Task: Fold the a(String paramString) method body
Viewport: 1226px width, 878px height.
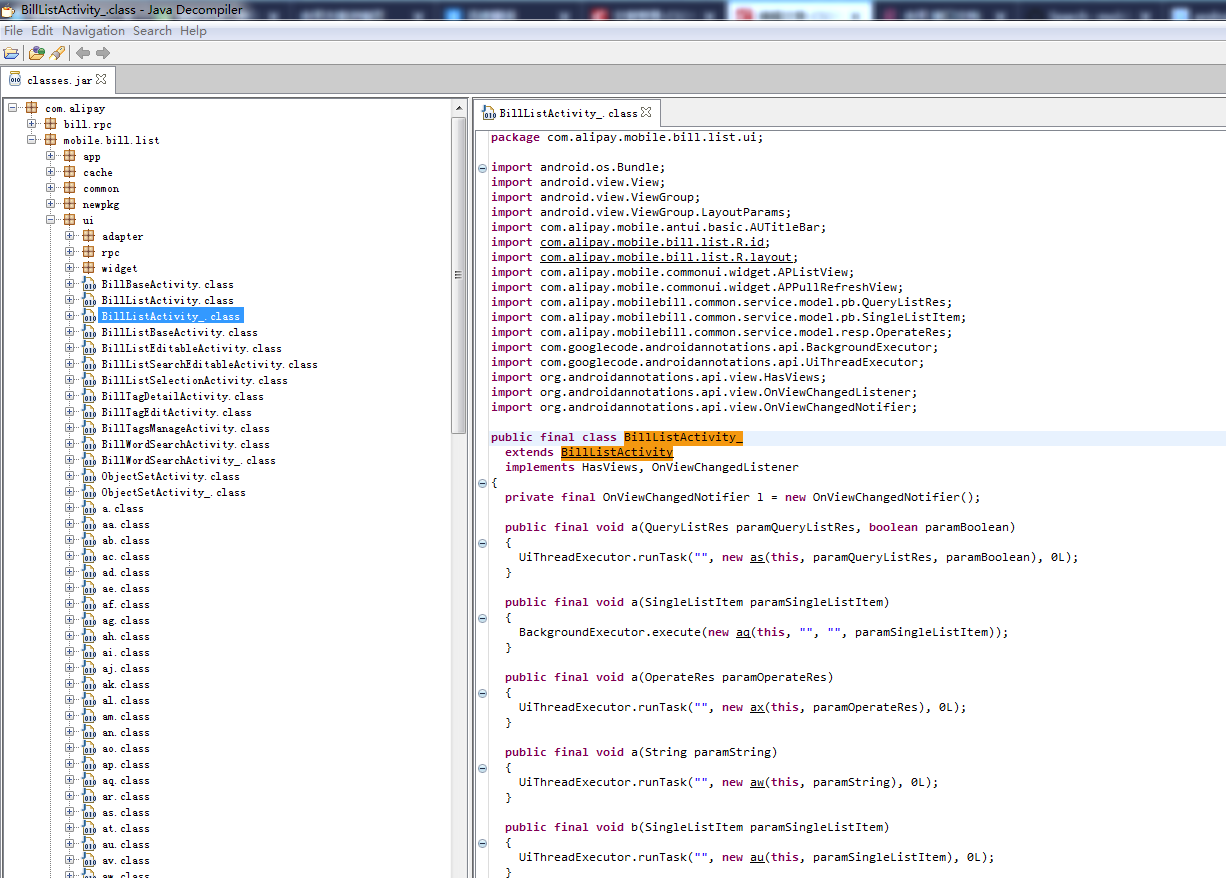Action: (483, 767)
